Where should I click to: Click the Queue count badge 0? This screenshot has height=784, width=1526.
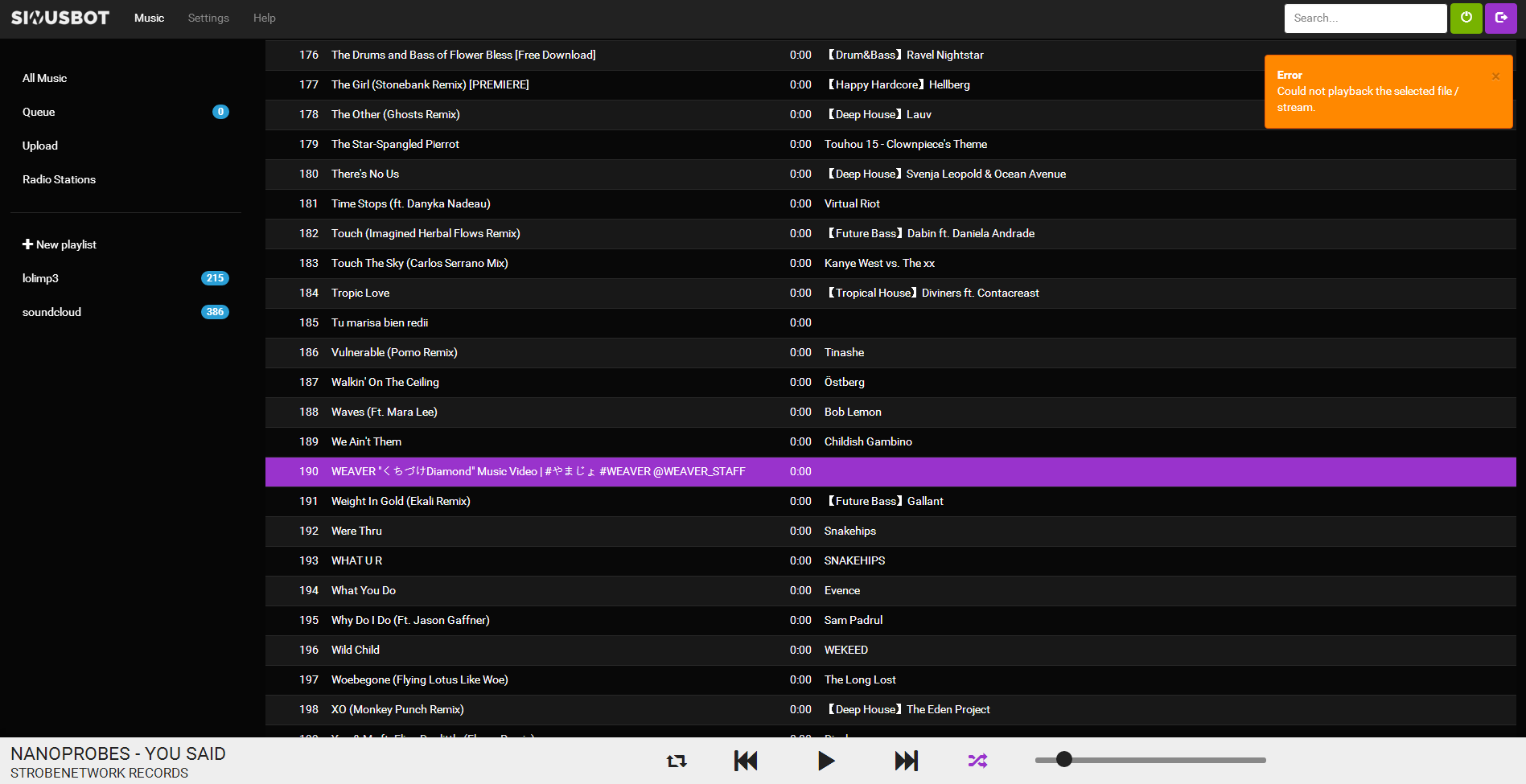[220, 112]
